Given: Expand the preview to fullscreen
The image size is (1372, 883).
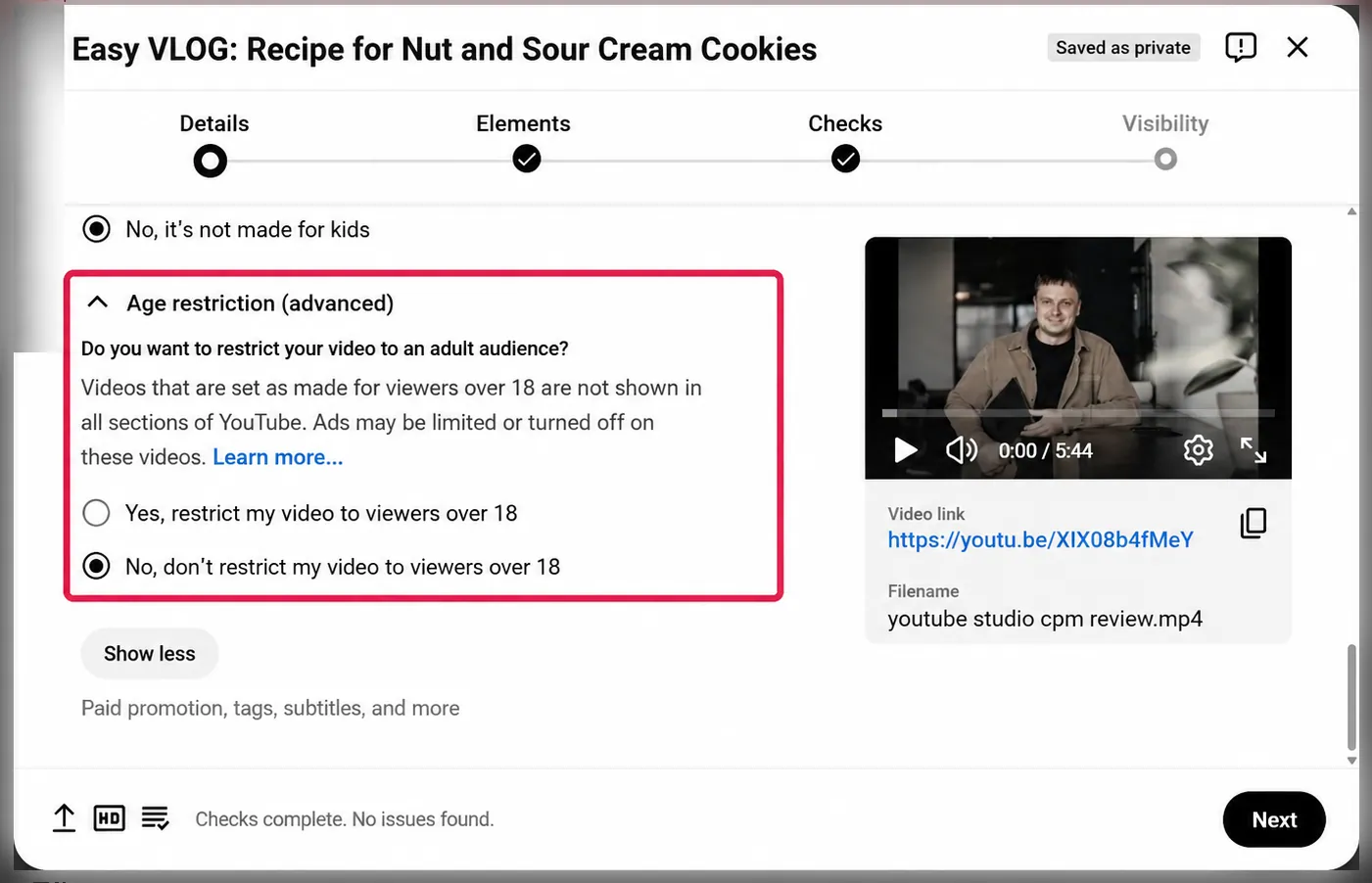Looking at the screenshot, I should click(x=1254, y=450).
